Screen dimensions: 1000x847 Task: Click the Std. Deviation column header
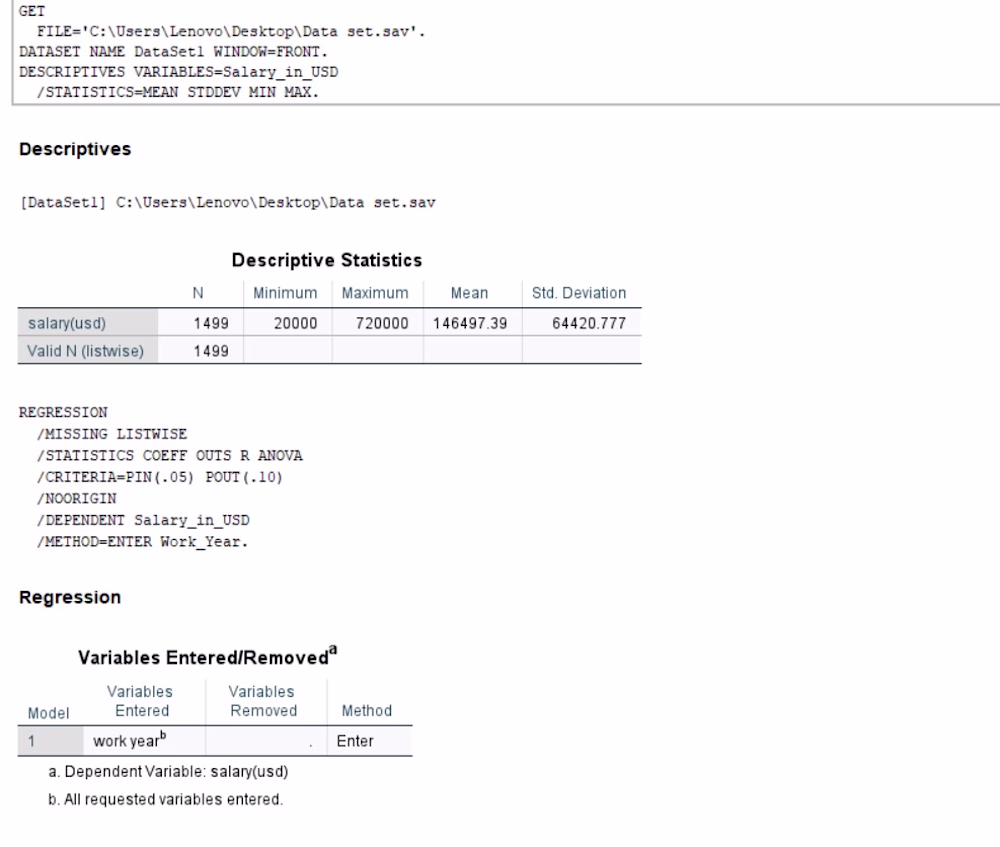pos(579,293)
